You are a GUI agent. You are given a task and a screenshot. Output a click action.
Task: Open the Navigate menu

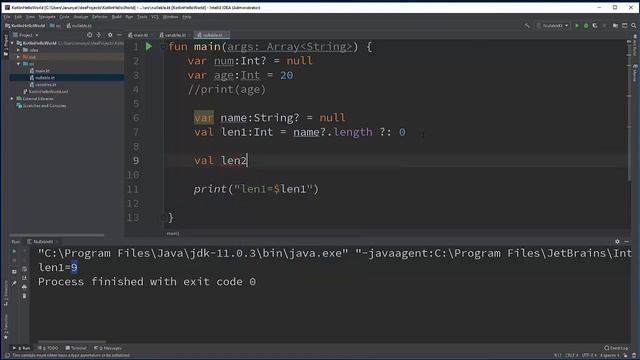tap(47, 17)
